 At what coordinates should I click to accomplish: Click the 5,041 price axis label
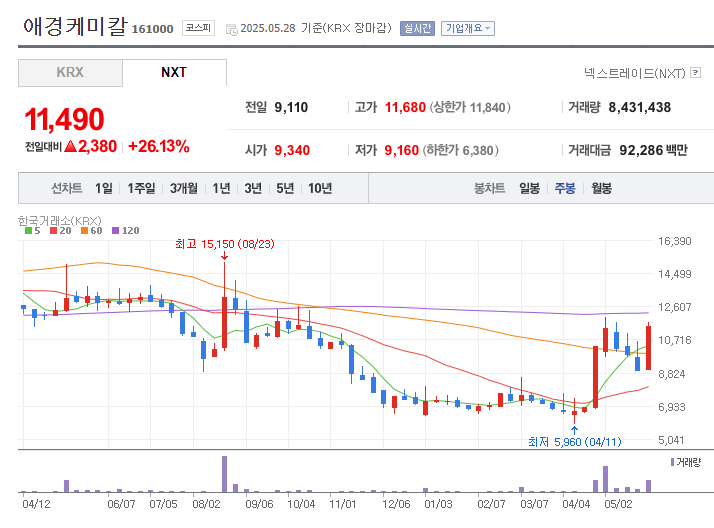coord(671,440)
